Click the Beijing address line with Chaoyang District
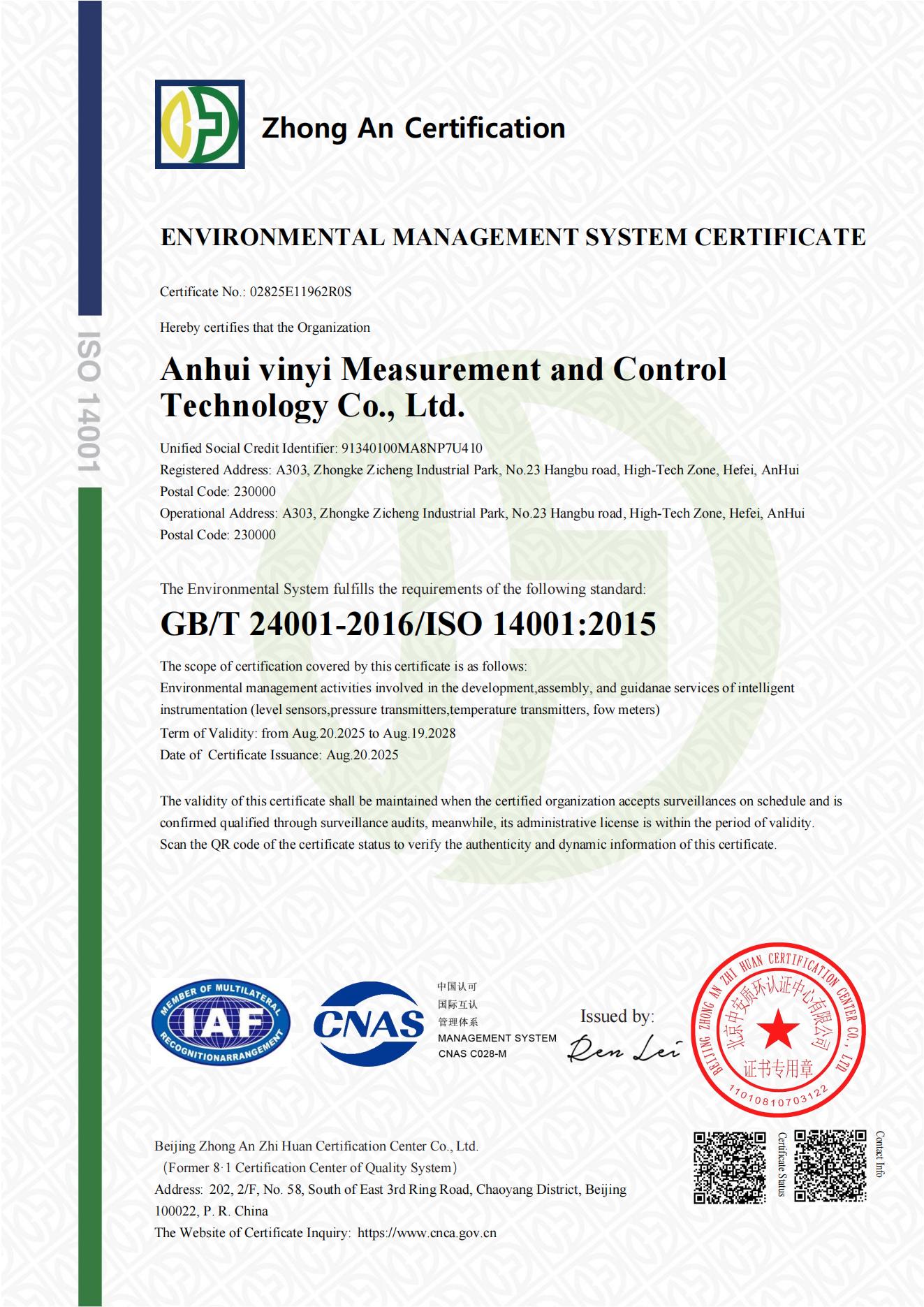The width and height of the screenshot is (924, 1307). pos(390,1189)
